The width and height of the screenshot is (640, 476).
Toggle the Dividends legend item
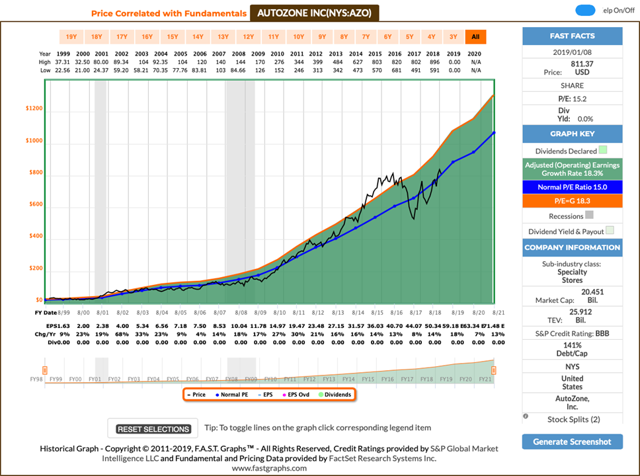[335, 395]
